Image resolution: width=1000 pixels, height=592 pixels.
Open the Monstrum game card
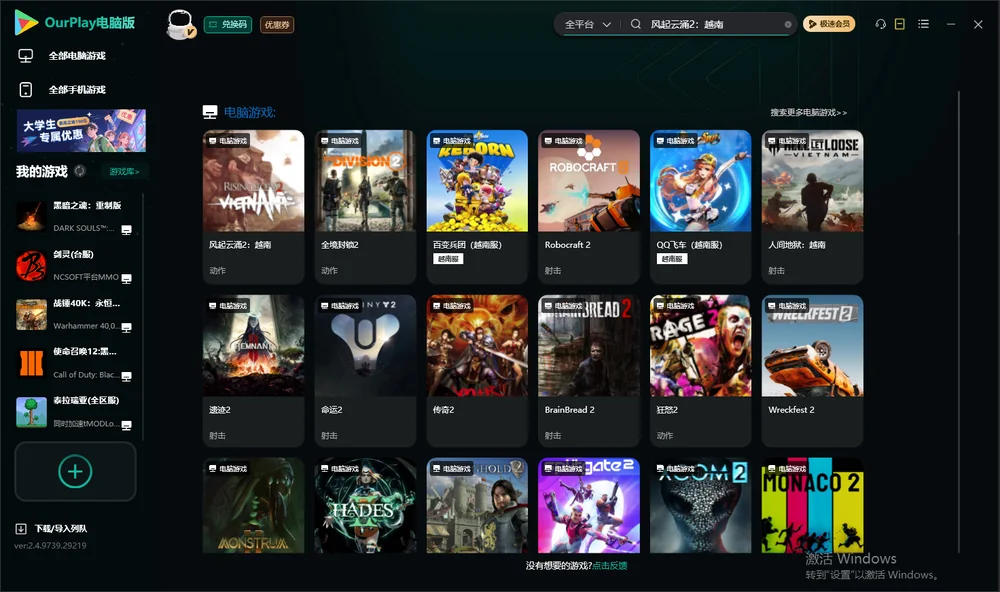tap(253, 505)
